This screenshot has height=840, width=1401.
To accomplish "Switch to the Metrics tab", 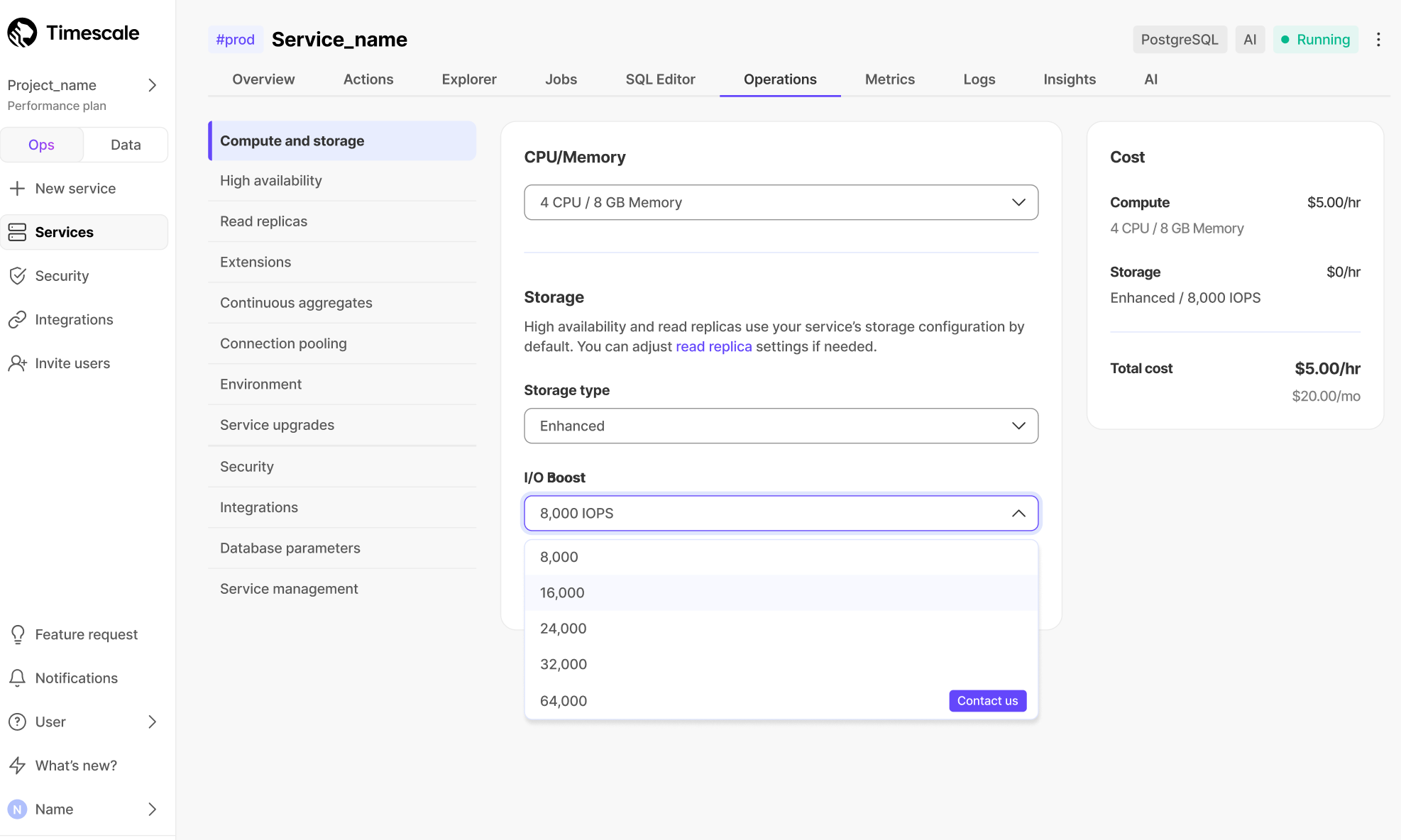I will (889, 79).
